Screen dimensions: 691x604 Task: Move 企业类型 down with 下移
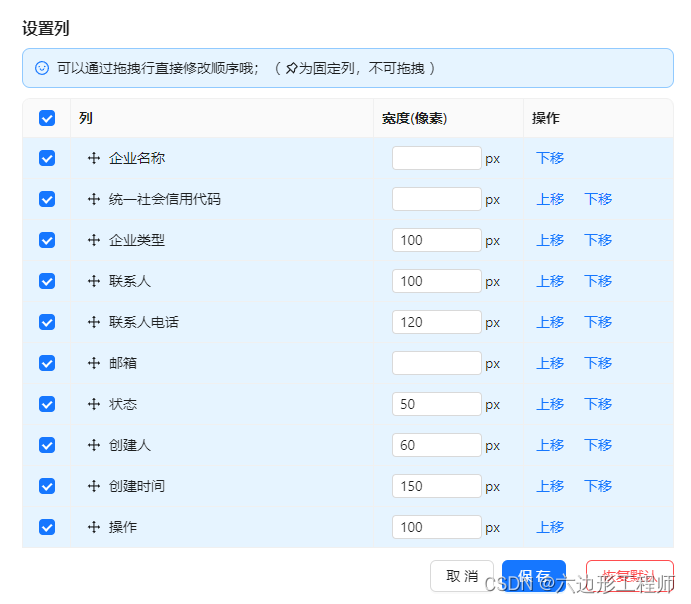[x=598, y=240]
